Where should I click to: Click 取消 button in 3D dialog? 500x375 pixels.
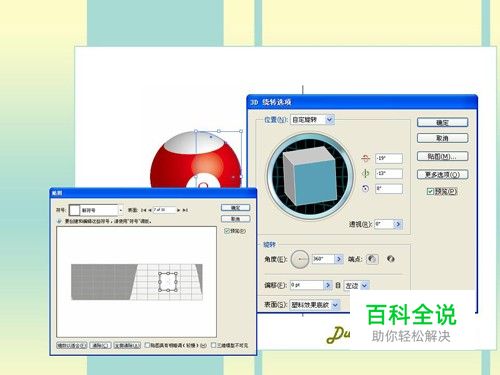coord(442,138)
